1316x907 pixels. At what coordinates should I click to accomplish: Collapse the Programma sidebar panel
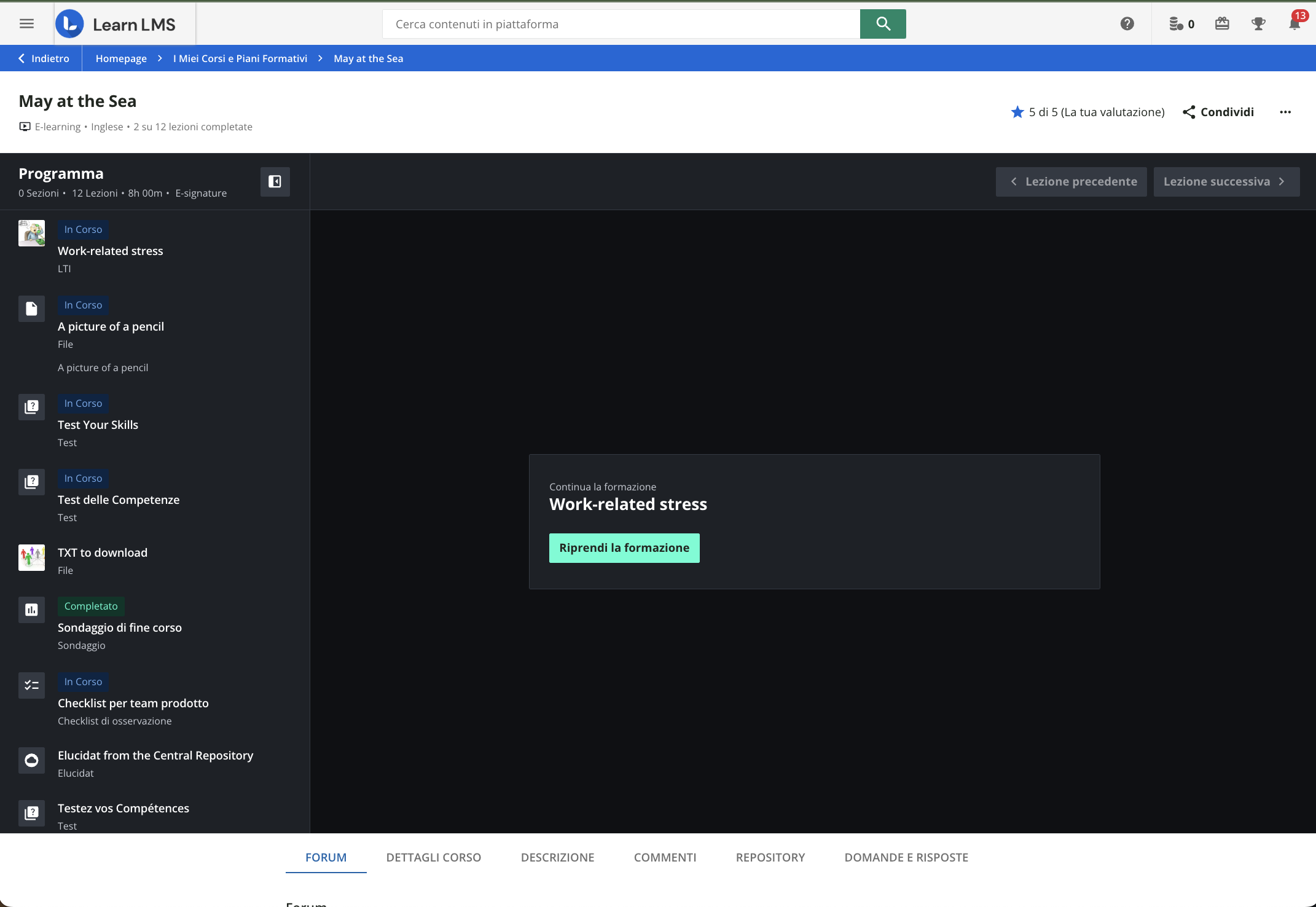[x=275, y=182]
